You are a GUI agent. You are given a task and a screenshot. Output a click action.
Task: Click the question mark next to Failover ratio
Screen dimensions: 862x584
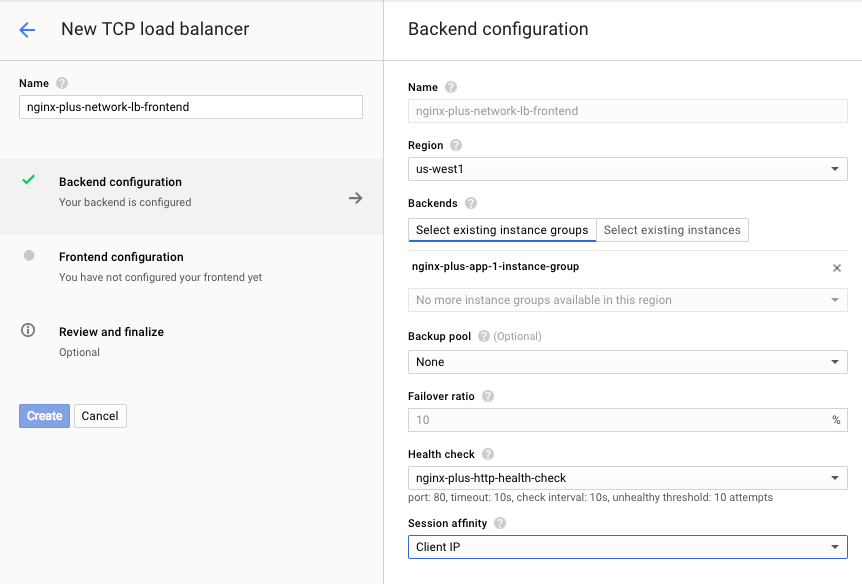[488, 396]
